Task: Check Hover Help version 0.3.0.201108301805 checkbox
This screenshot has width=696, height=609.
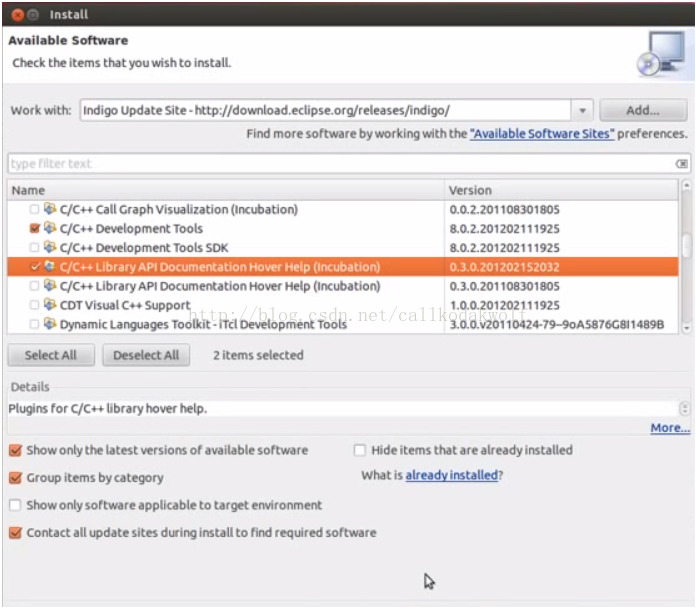Action: point(34,286)
